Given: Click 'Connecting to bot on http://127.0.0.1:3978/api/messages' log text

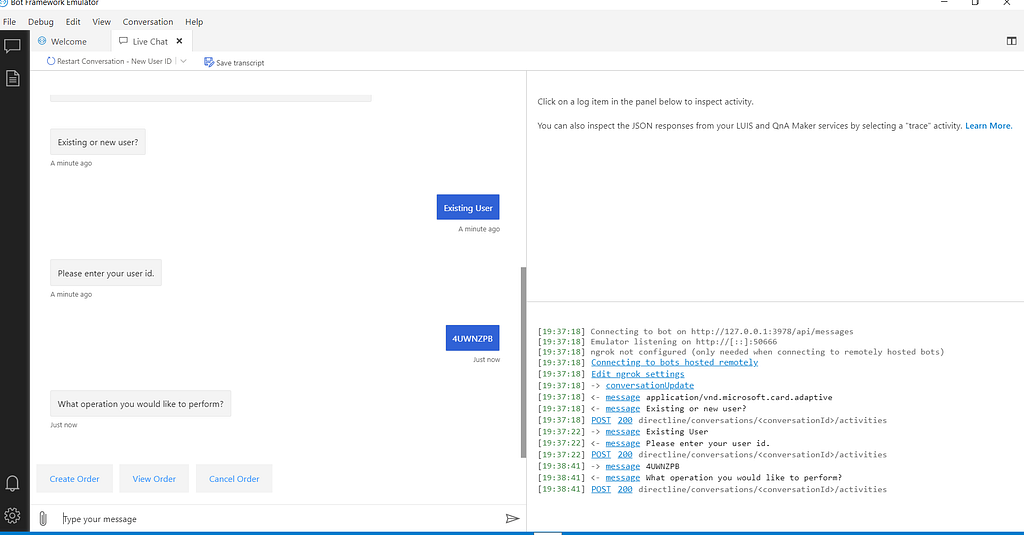Looking at the screenshot, I should click(x=722, y=332).
